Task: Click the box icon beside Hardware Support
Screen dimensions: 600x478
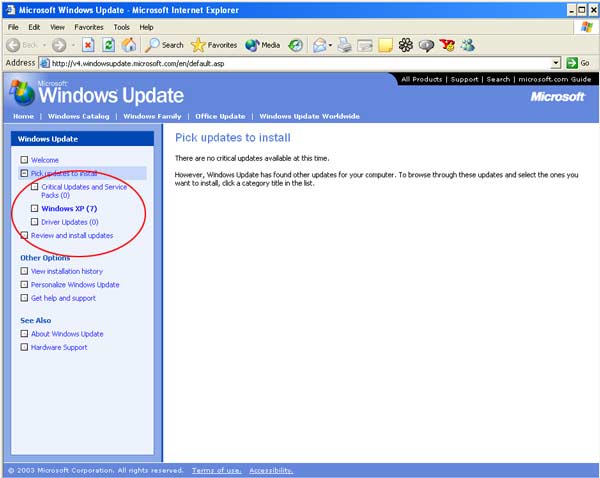Action: pos(24,347)
